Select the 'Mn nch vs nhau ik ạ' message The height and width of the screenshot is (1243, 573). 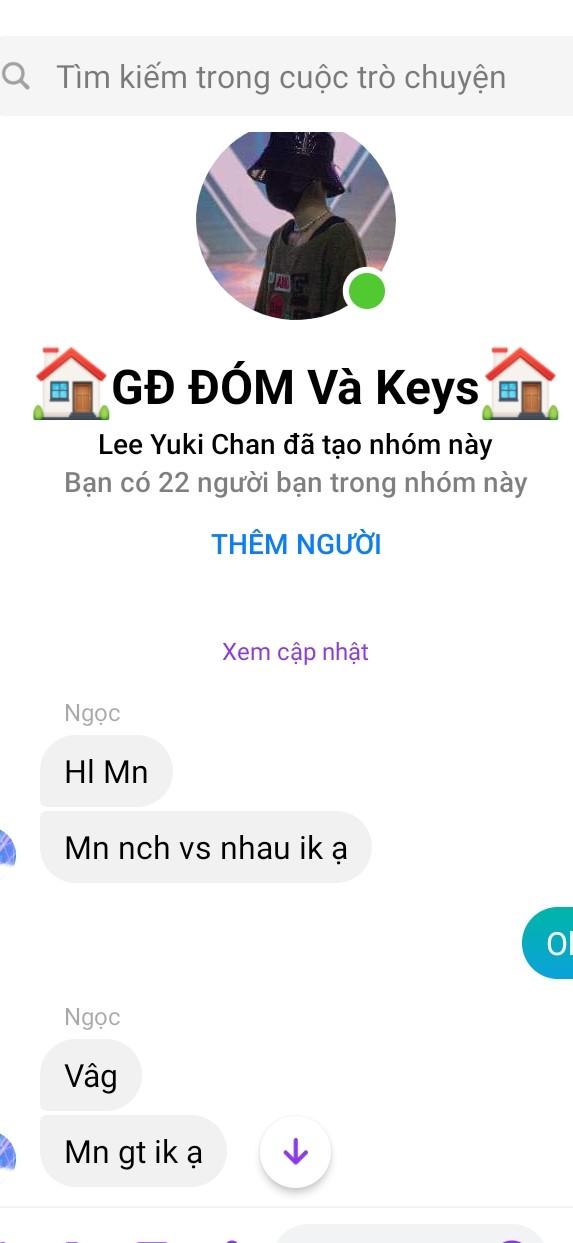coord(205,847)
